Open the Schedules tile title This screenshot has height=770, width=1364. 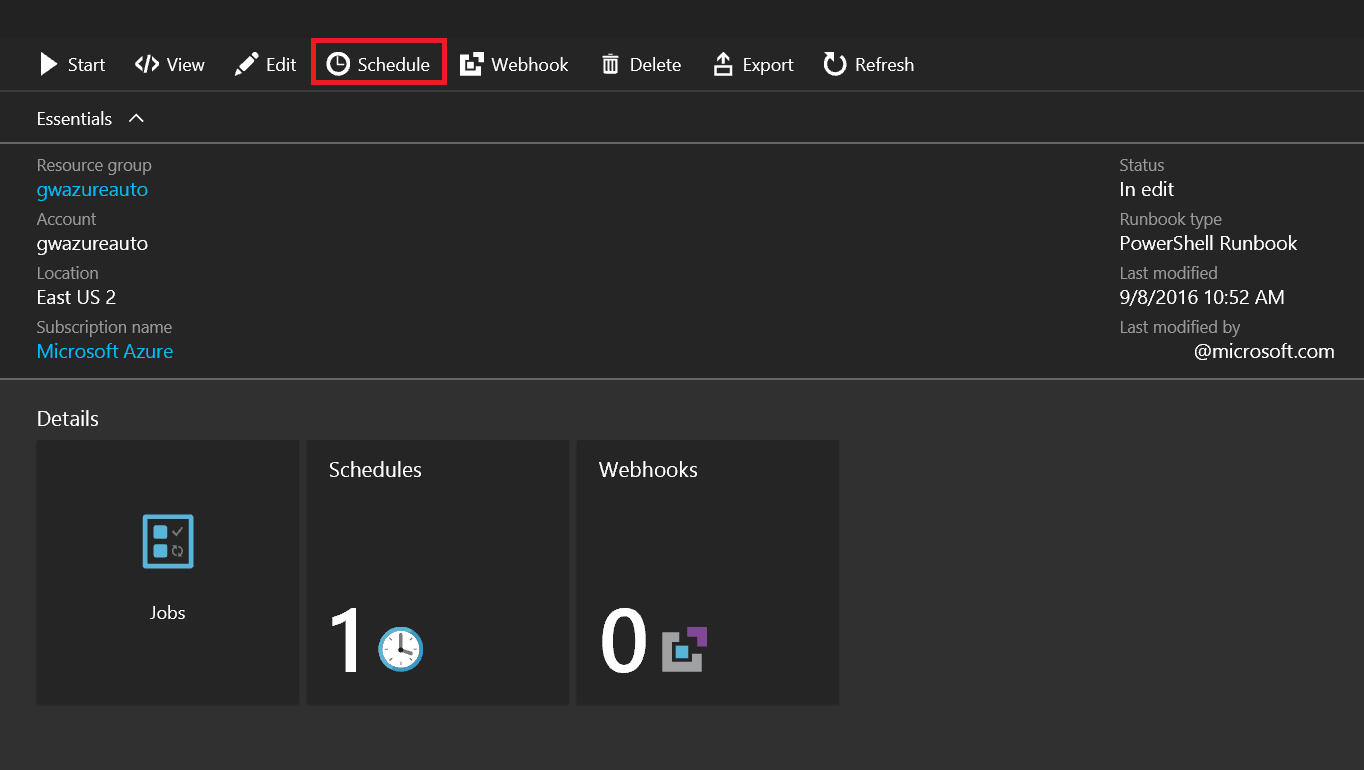click(x=375, y=470)
